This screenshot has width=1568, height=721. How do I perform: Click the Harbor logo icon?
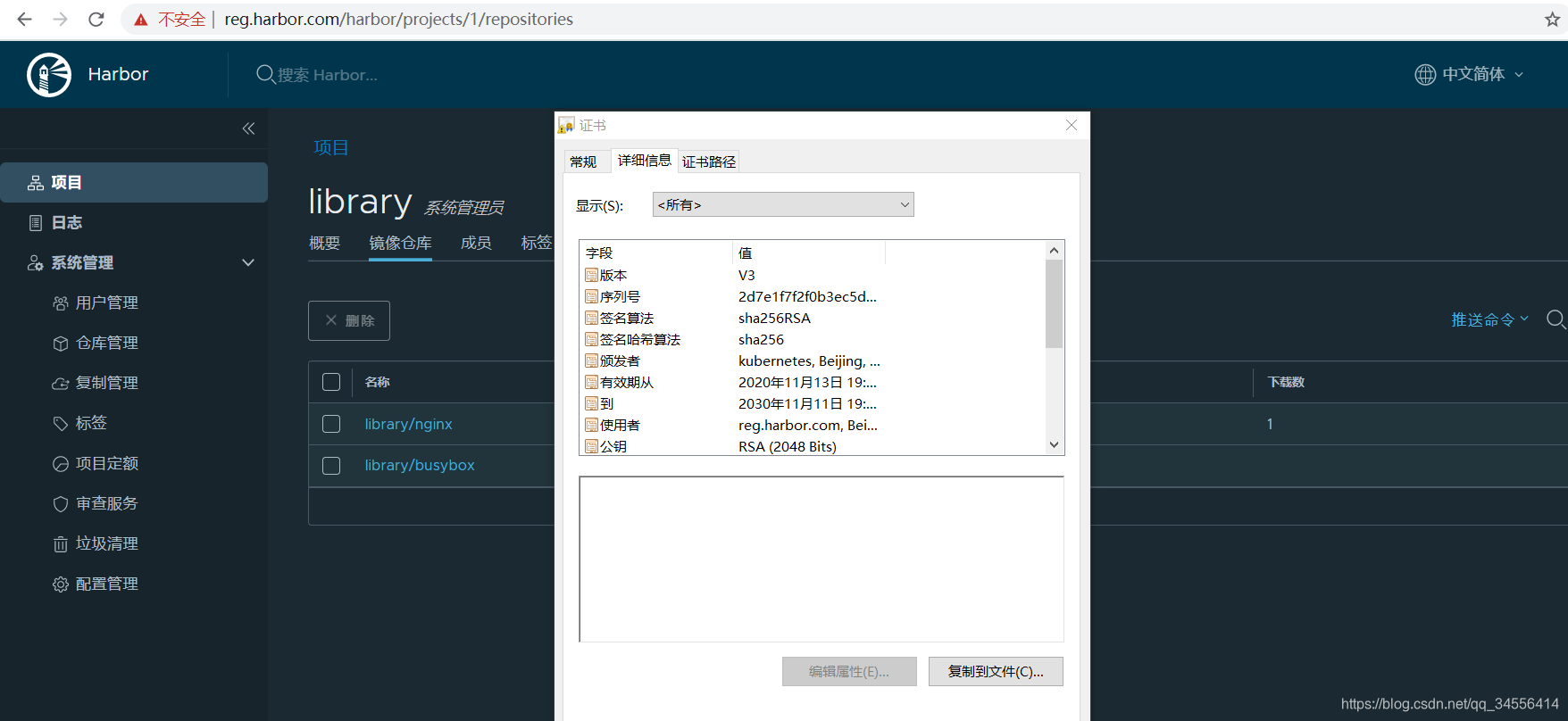click(x=49, y=74)
